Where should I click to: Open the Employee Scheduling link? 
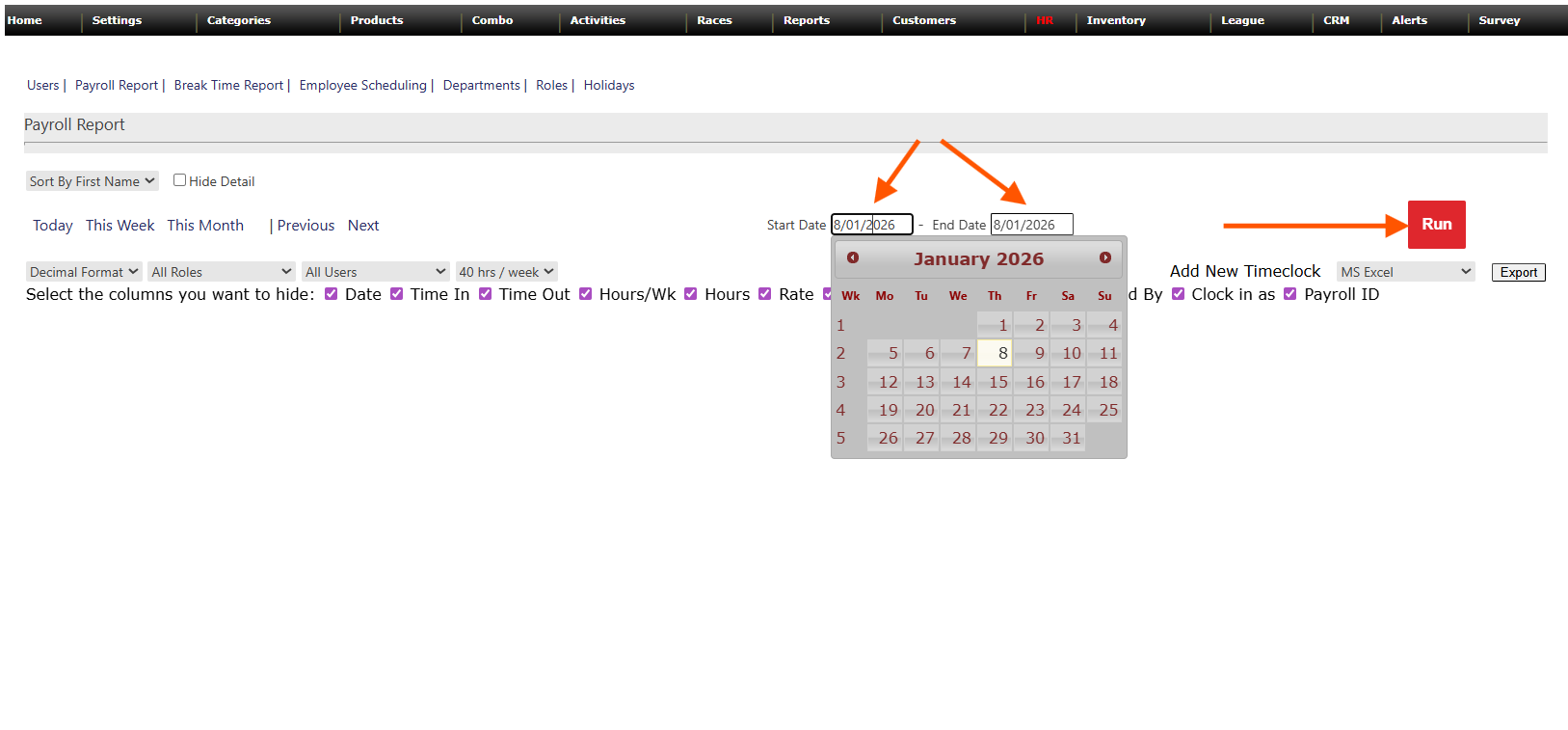point(362,85)
